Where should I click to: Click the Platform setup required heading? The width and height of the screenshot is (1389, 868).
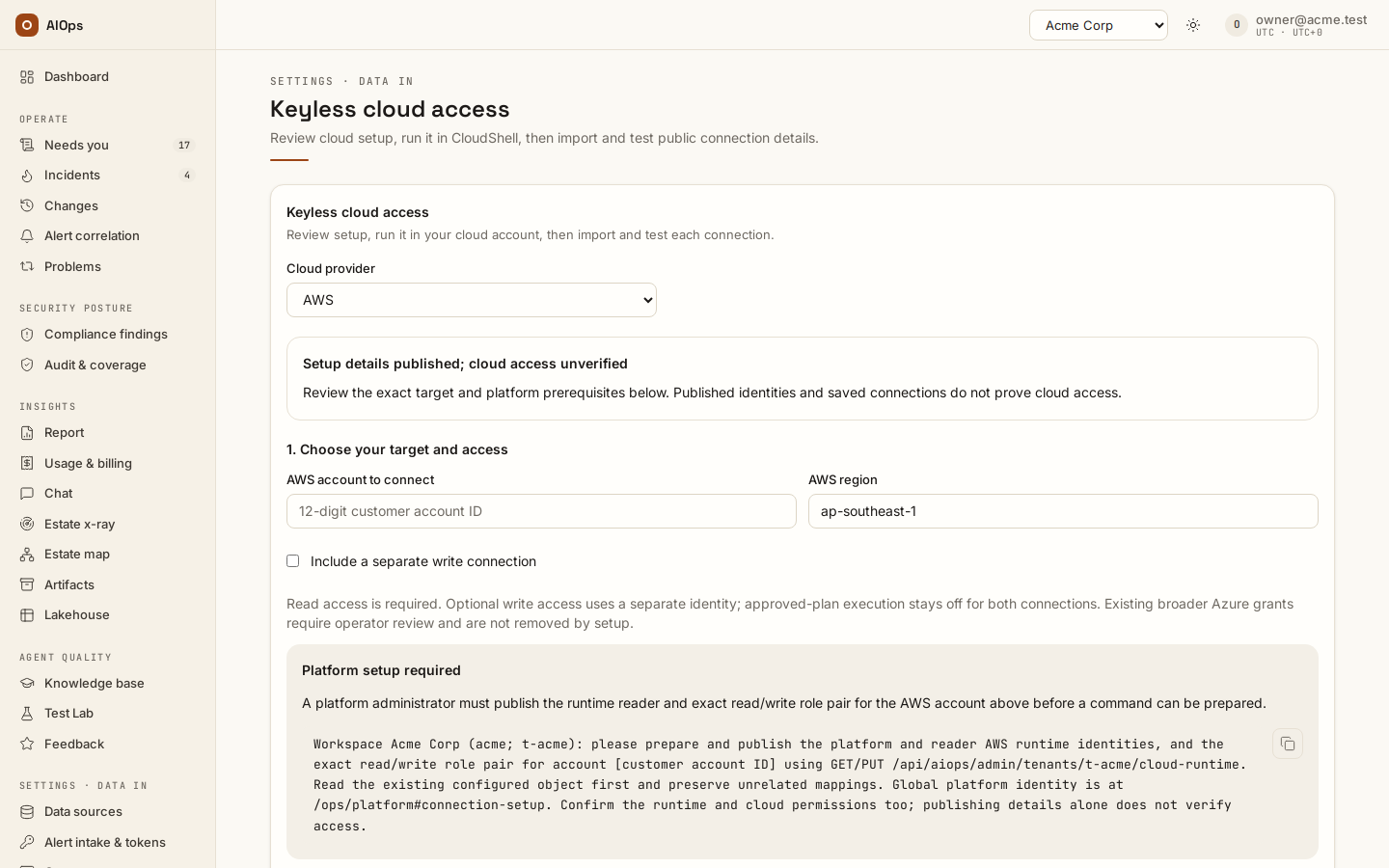[x=381, y=670]
